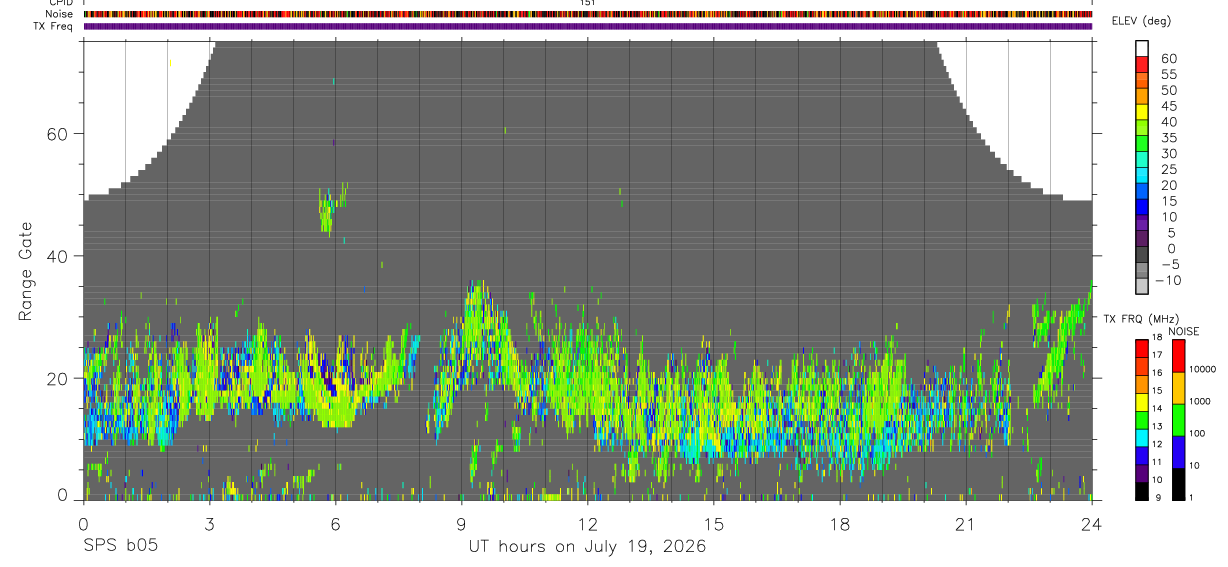The height and width of the screenshot is (567, 1228).
Task: Click the white cap on the ELEV color bar
Action: pos(1142,46)
